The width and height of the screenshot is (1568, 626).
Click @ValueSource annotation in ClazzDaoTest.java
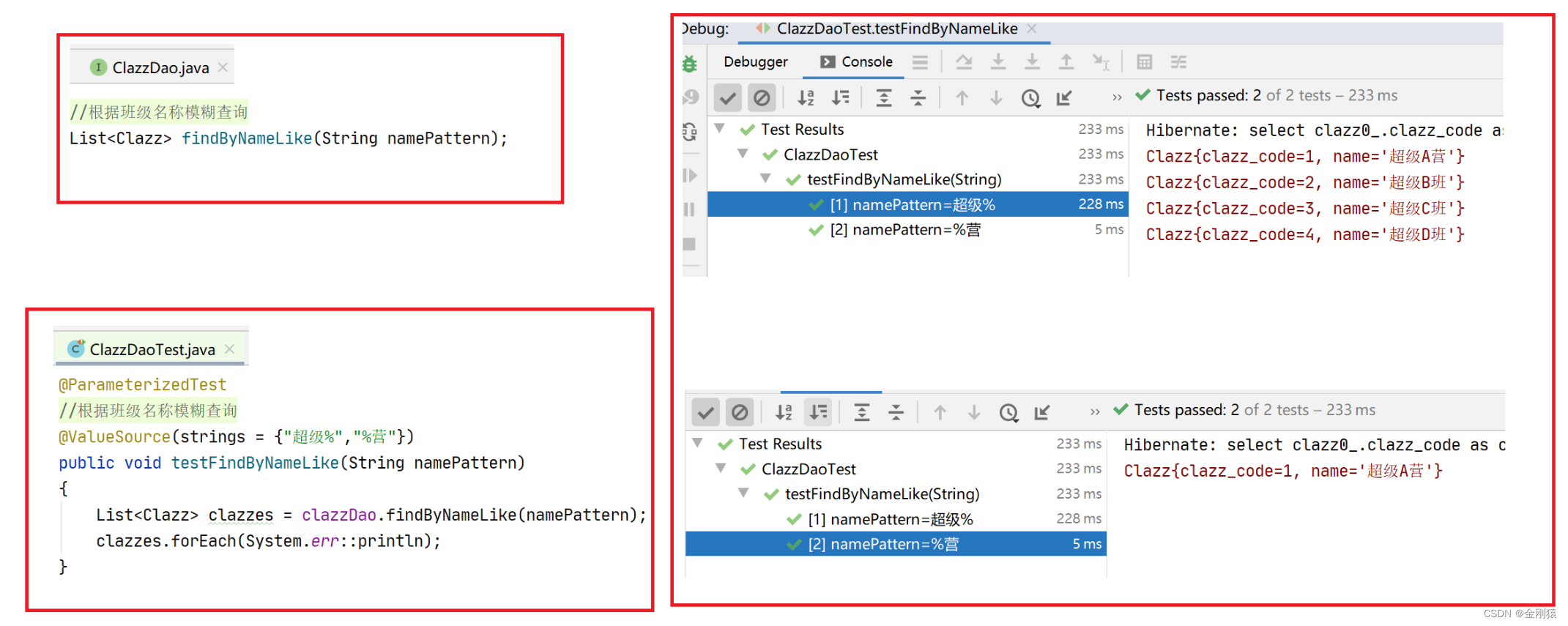pyautogui.click(x=114, y=436)
